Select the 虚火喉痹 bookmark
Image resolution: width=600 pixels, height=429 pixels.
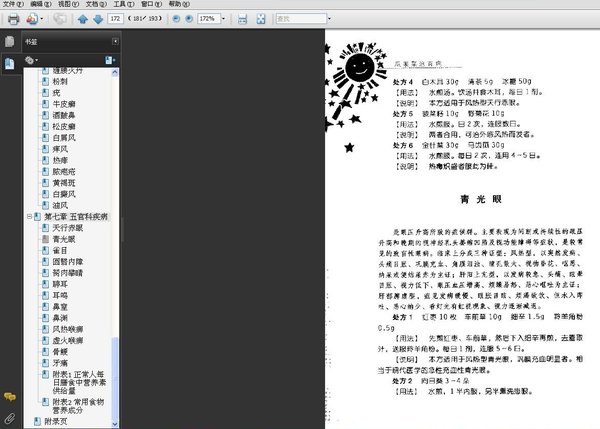68,341
